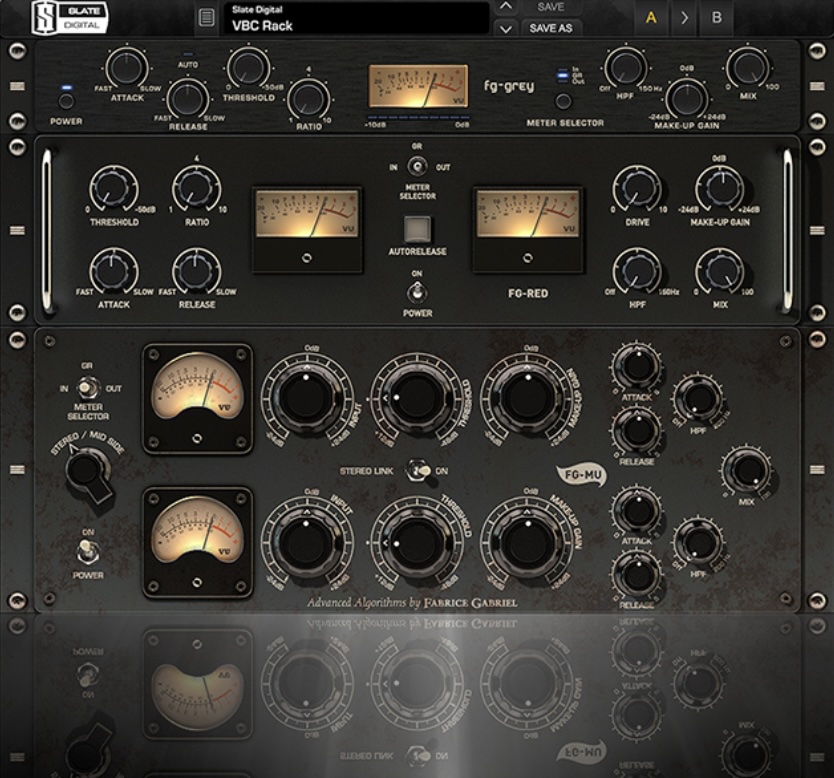Click the FG-MU upper ATTACK knob
The height and width of the screenshot is (778, 834).
pos(637,366)
